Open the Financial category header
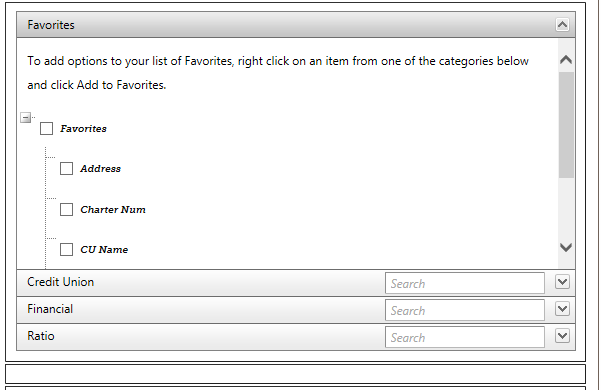 [x=50, y=309]
